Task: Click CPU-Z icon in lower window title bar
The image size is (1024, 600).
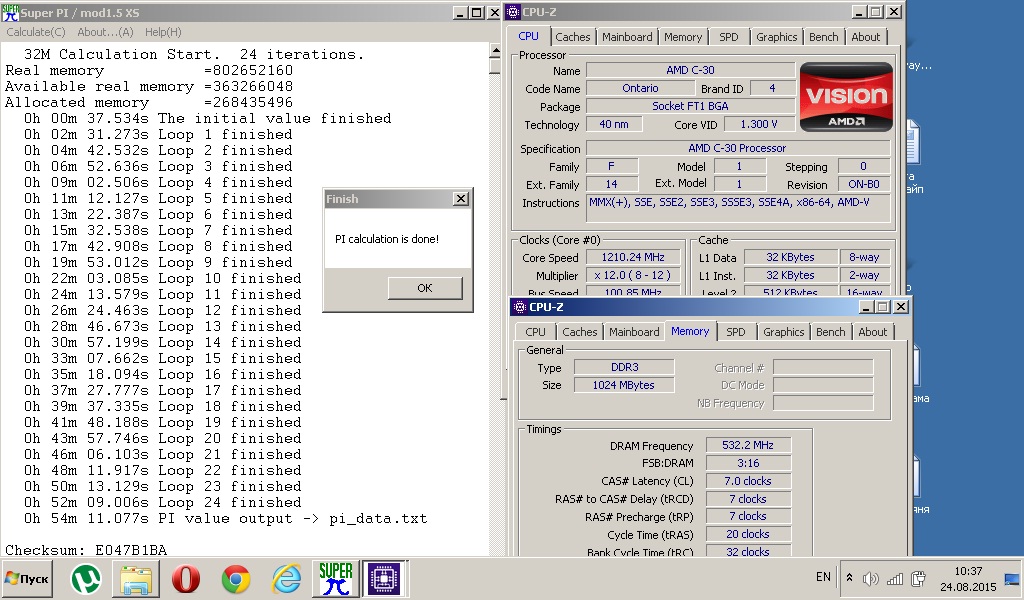Action: [520, 307]
